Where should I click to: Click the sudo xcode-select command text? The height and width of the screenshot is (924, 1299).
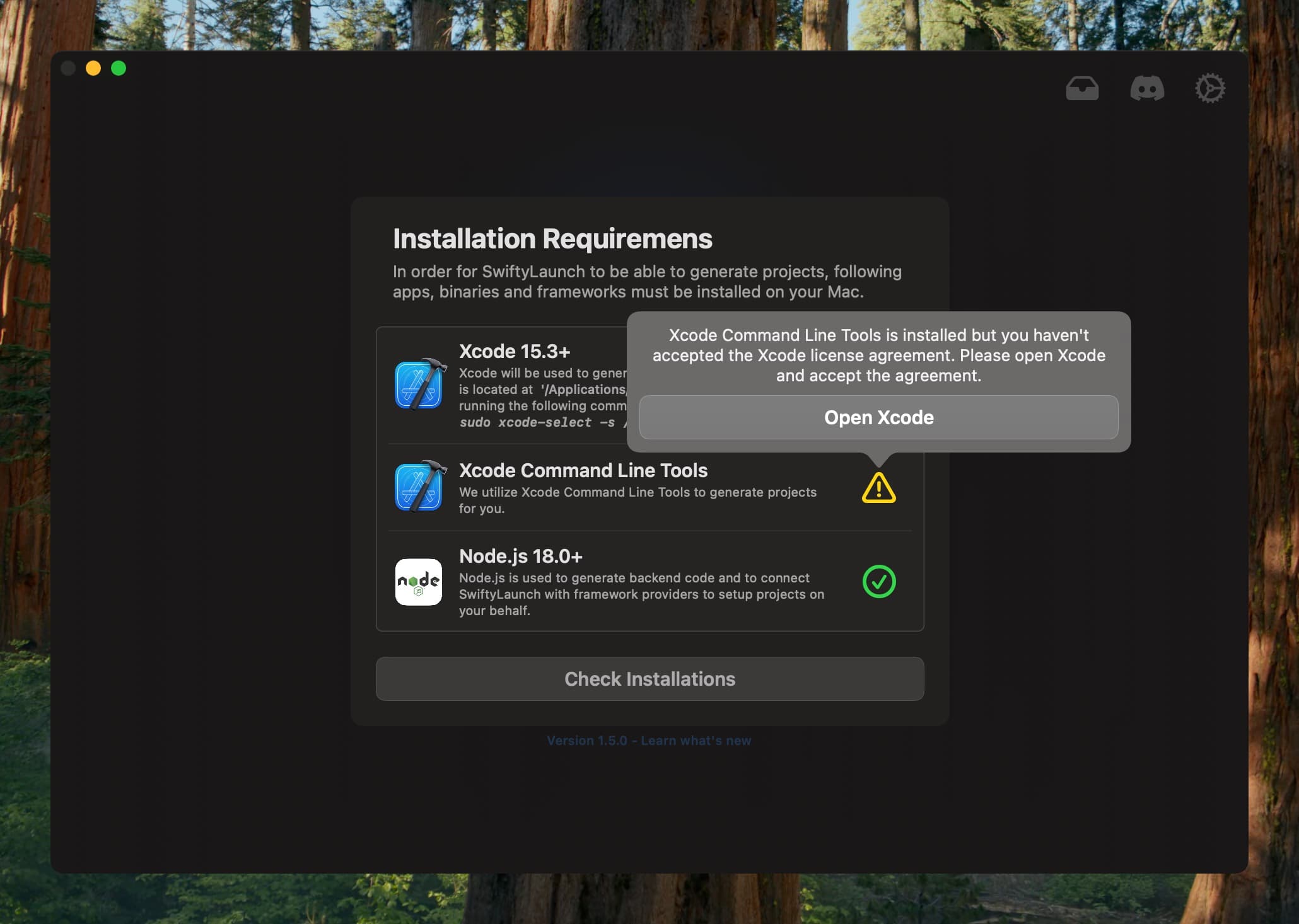coord(543,422)
